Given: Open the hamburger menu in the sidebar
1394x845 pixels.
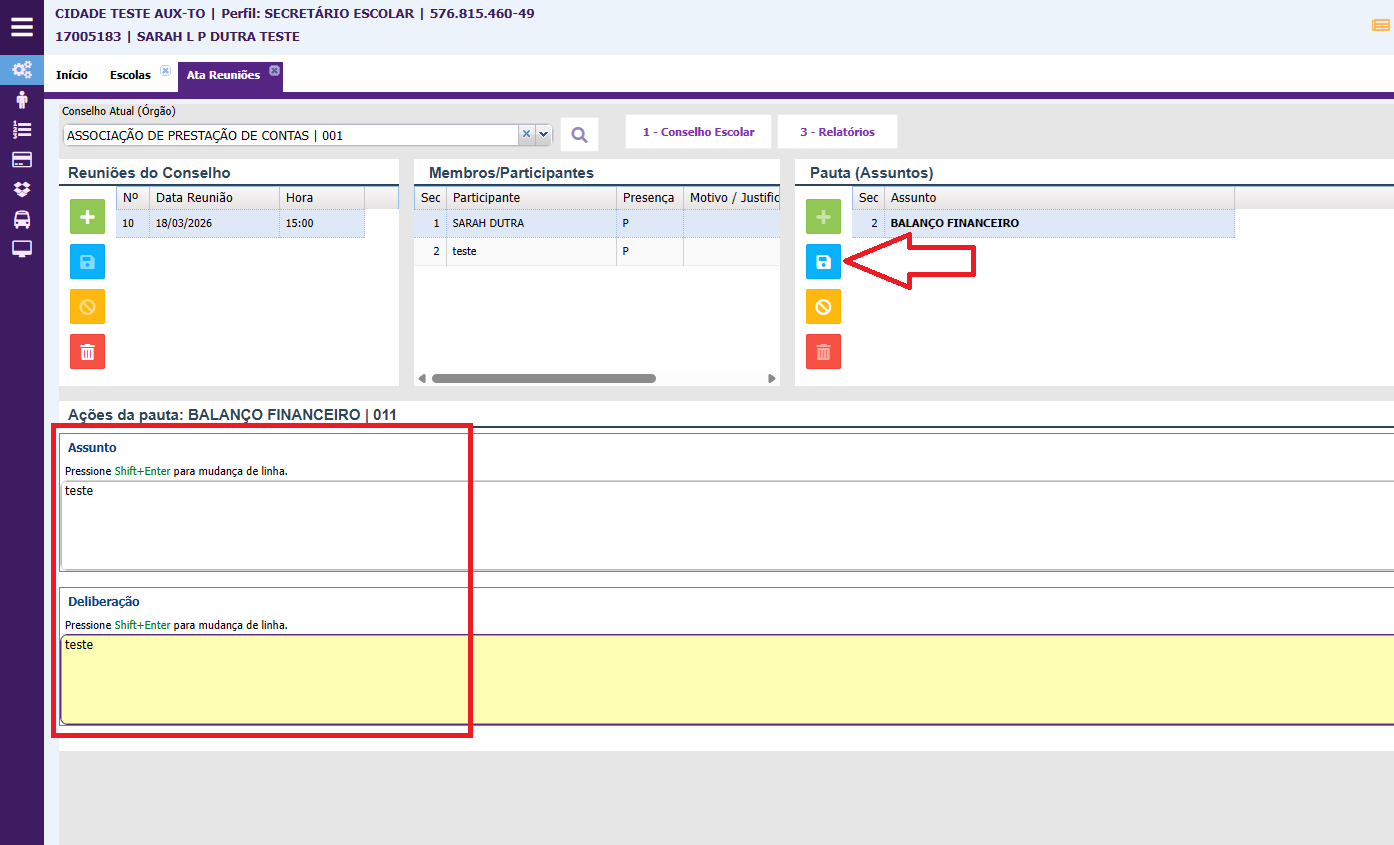Looking at the screenshot, I should (22, 27).
